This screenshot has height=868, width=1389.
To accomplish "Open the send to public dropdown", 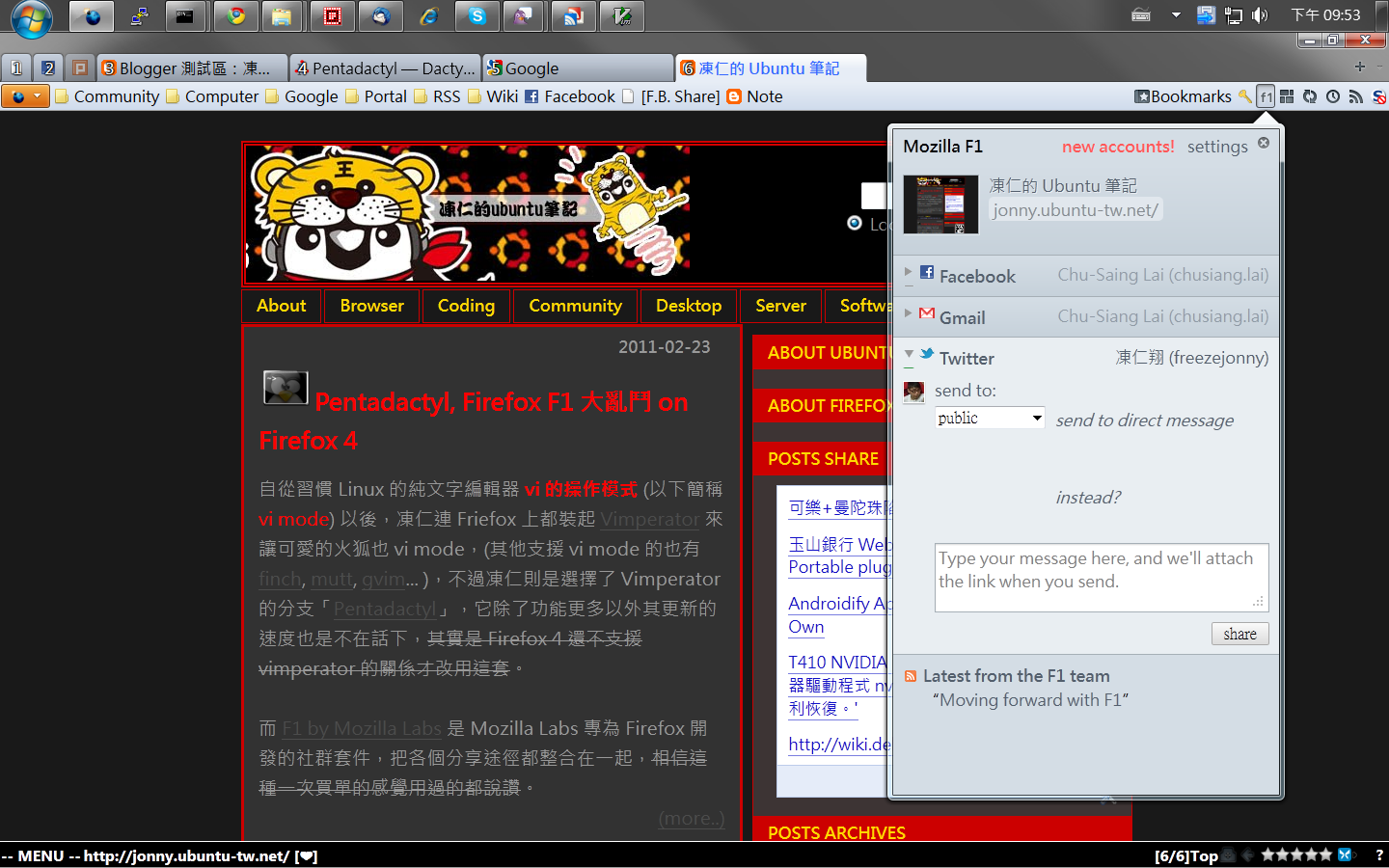I will (x=990, y=418).
